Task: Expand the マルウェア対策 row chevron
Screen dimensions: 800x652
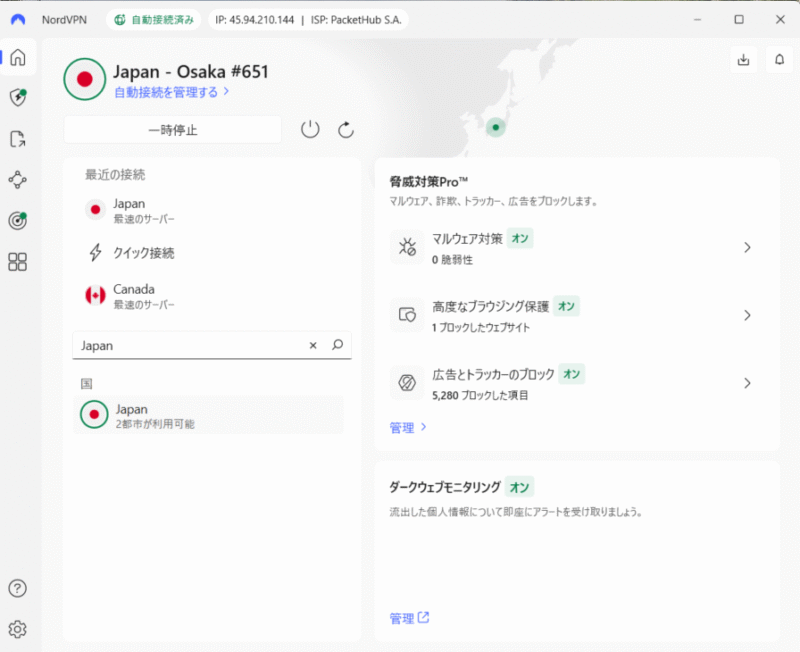Action: pos(747,248)
